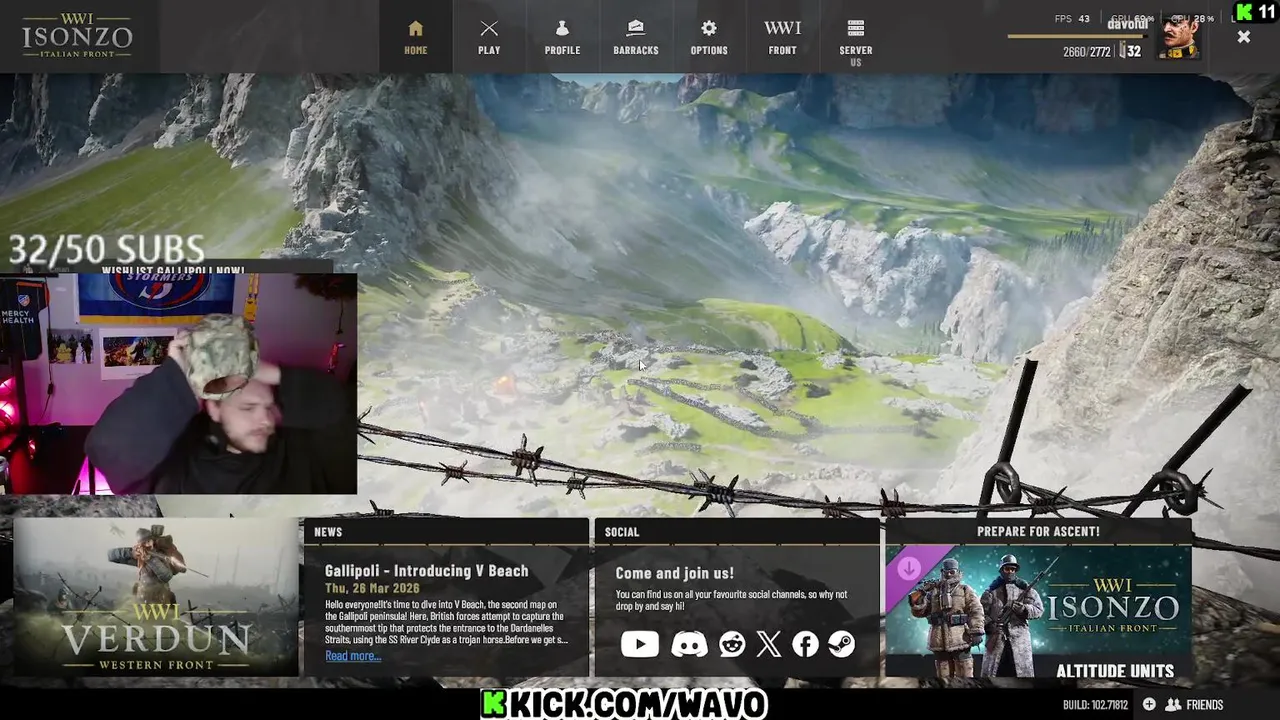Open the Reddit social icon
Image resolution: width=1280 pixels, height=720 pixels.
tap(732, 644)
